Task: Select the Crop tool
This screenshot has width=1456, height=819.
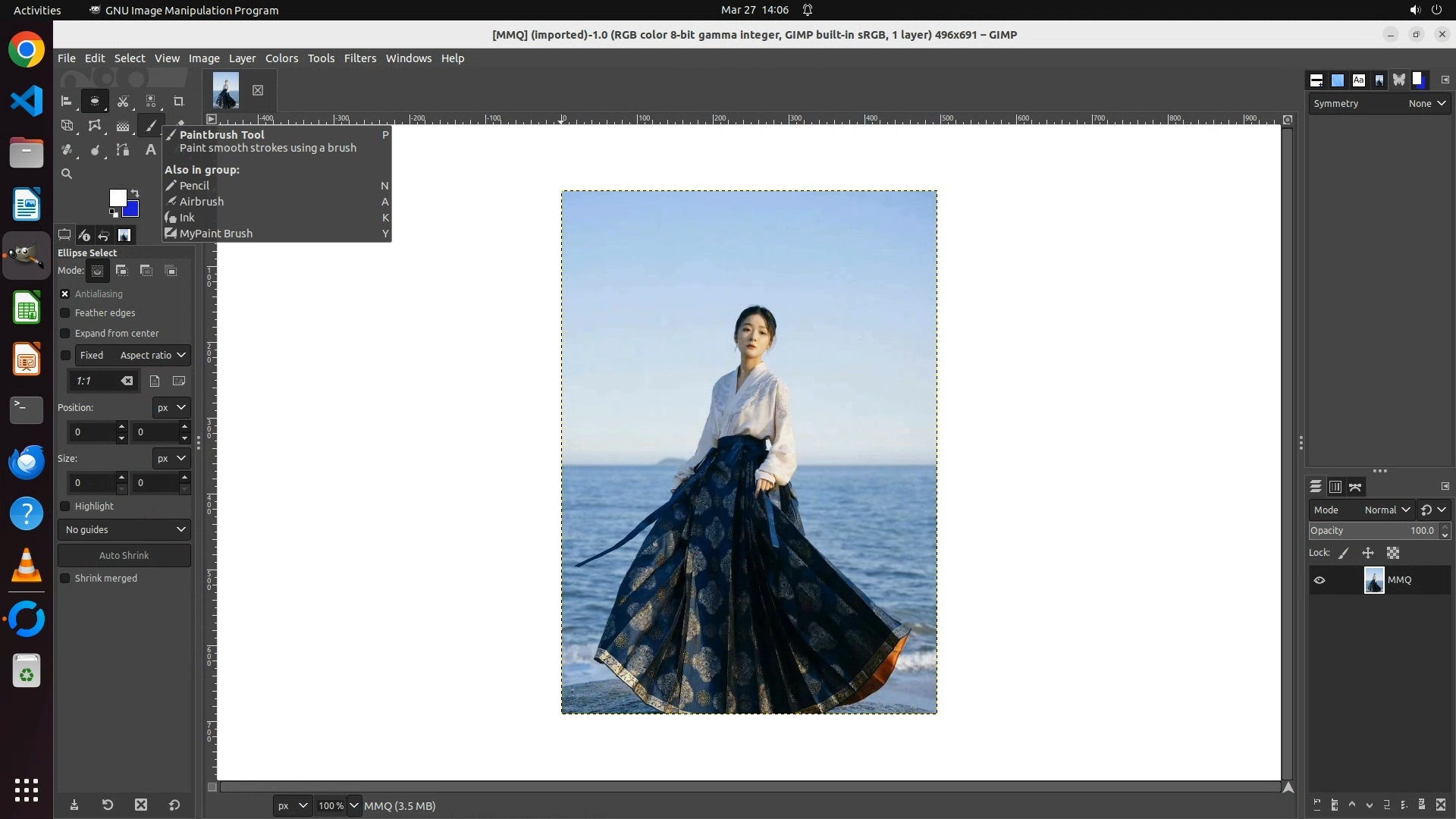Action: [179, 101]
